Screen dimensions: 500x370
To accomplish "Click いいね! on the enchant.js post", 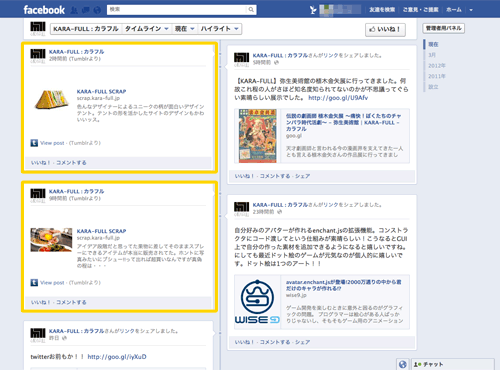I will pyautogui.click(x=244, y=342).
